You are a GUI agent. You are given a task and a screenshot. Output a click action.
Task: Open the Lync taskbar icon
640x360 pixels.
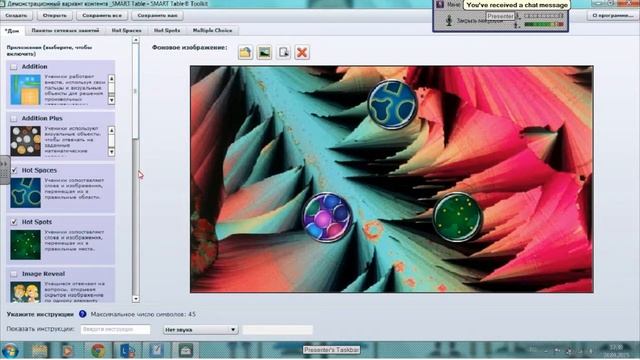click(x=127, y=351)
